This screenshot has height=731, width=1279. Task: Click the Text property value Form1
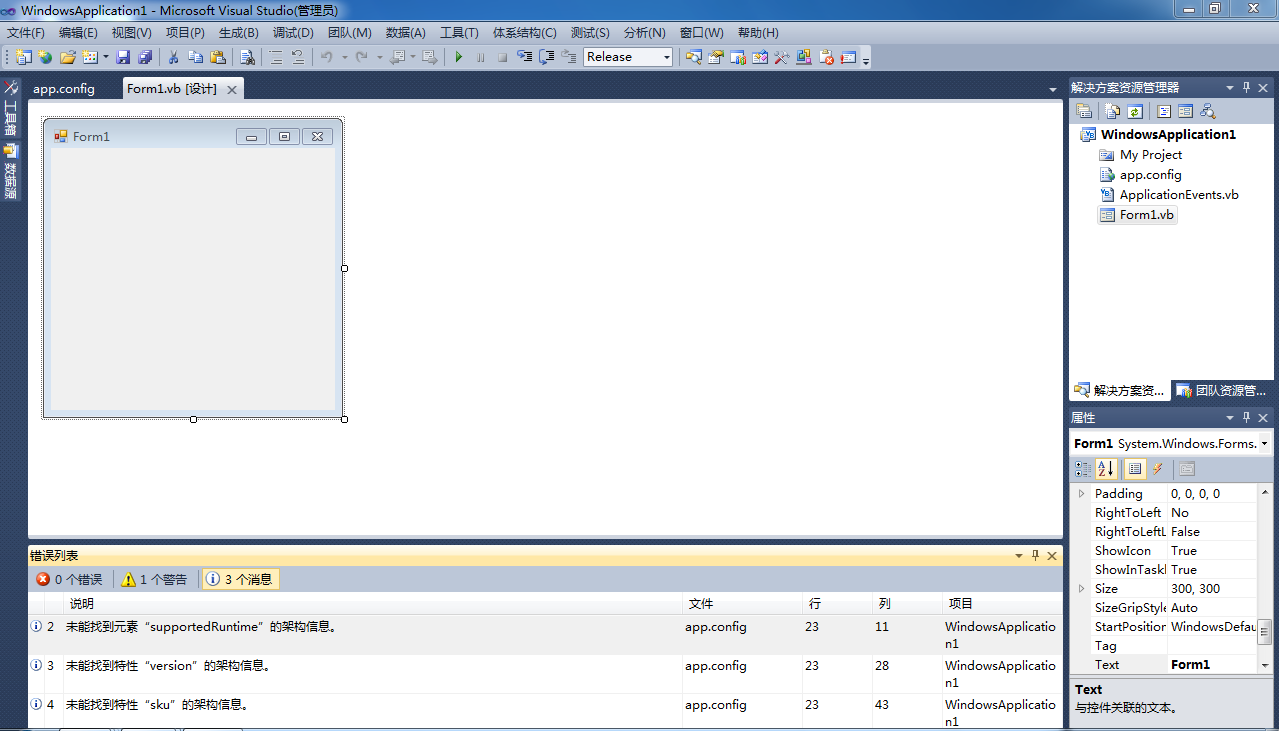point(1212,664)
